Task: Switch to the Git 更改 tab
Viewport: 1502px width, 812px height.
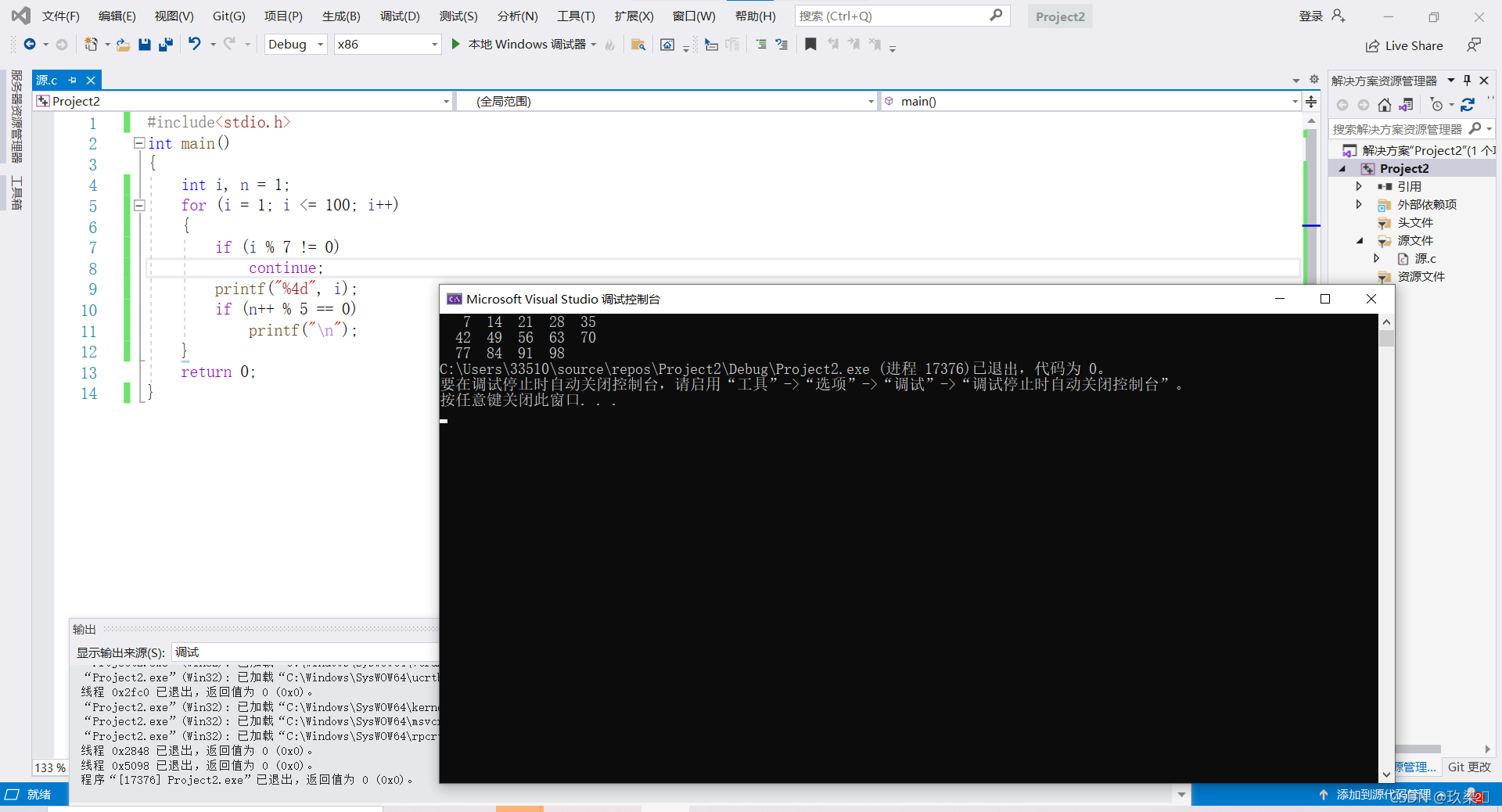Action: point(1469,767)
